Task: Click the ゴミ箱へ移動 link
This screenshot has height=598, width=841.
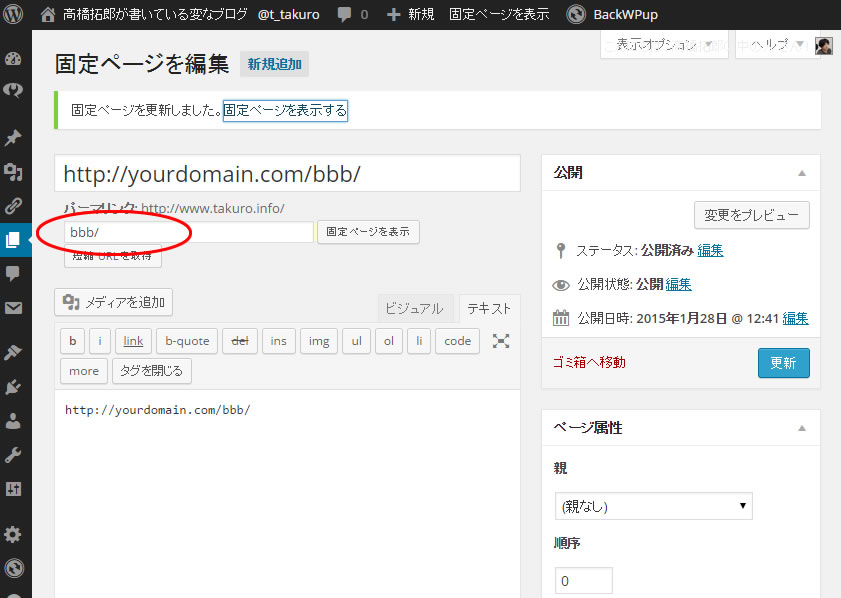Action: pyautogui.click(x=589, y=362)
